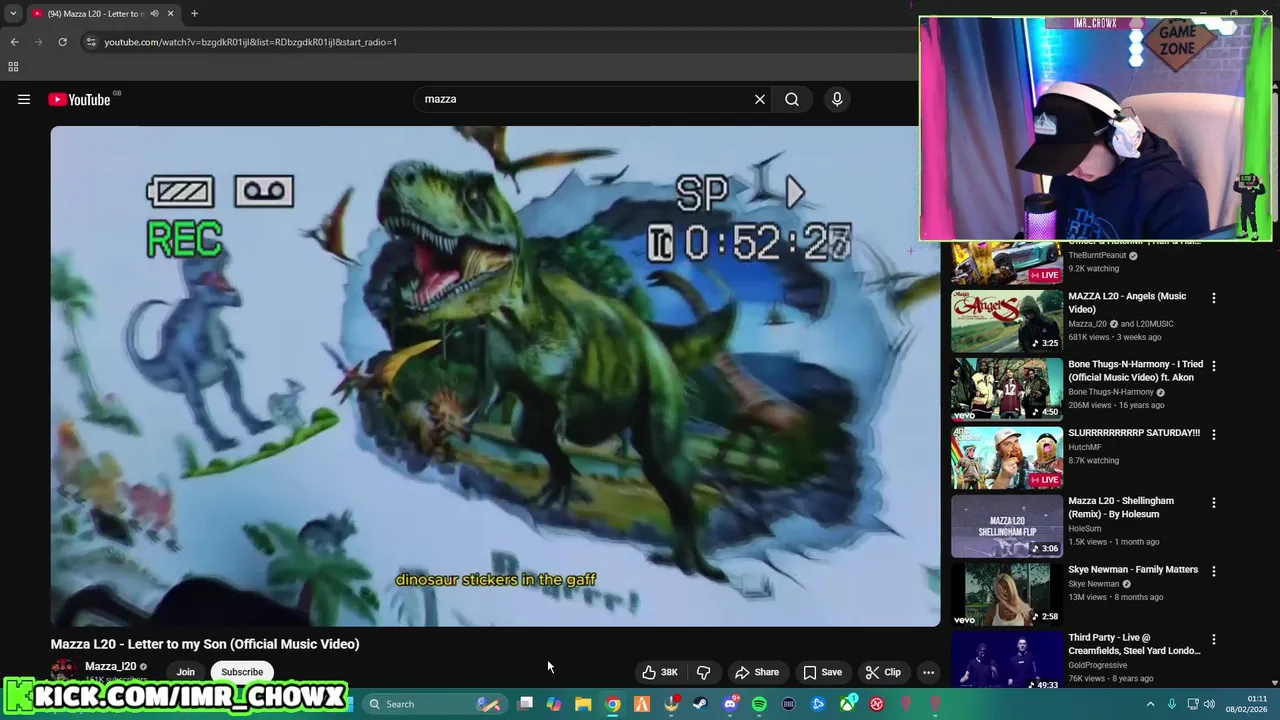The width and height of the screenshot is (1280, 720).
Task: Open options for Shellingham Remix video
Action: coord(1214,503)
